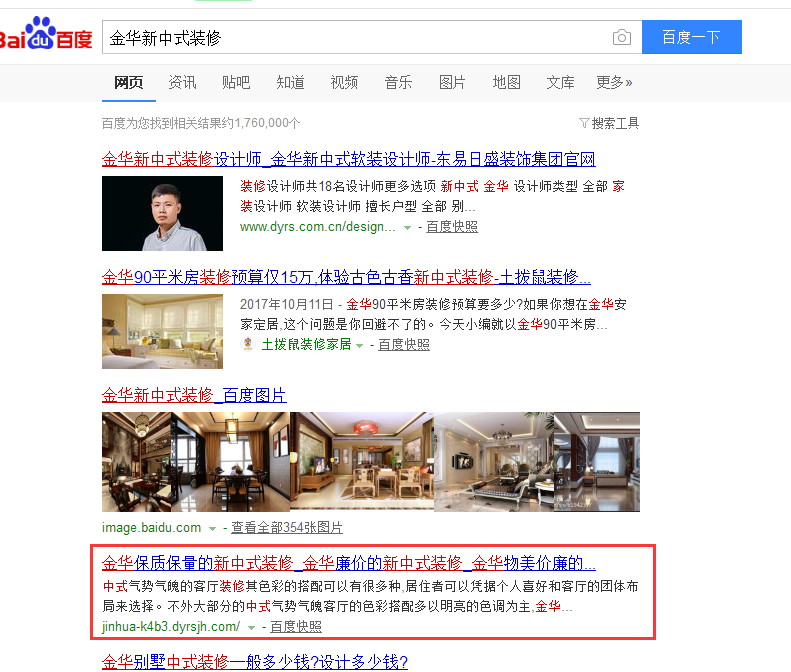
Task: Switch to the 图片 tab
Action: pos(452,82)
